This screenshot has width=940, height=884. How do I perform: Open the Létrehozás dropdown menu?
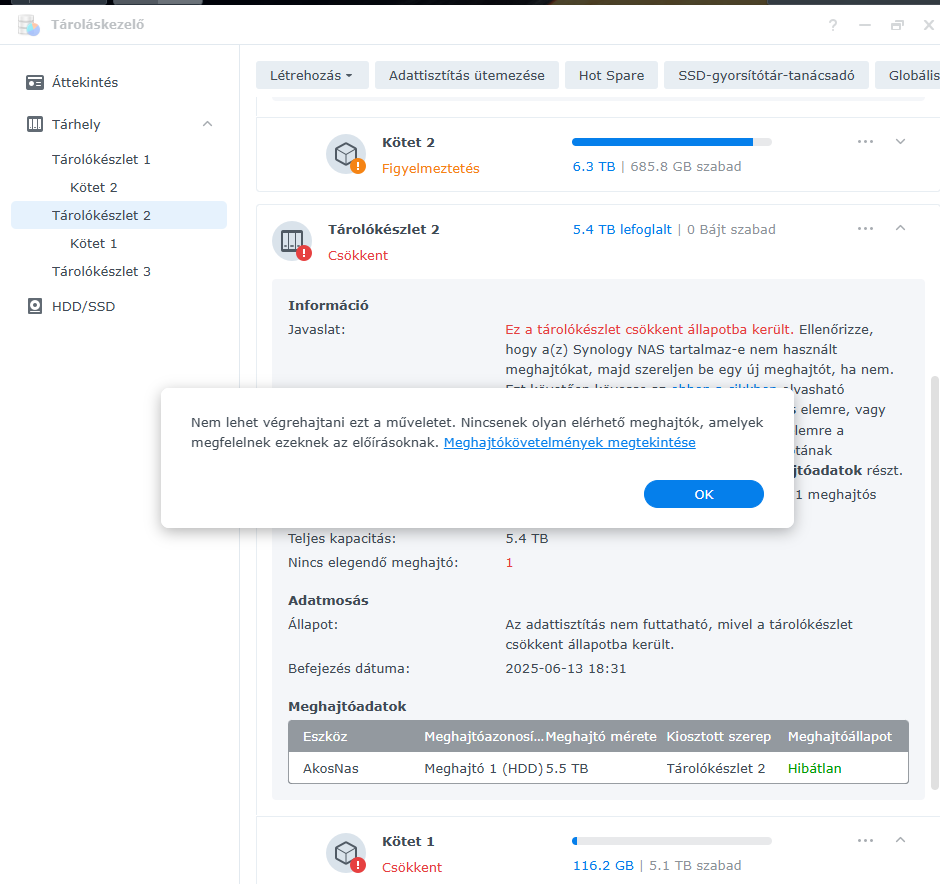coord(312,75)
